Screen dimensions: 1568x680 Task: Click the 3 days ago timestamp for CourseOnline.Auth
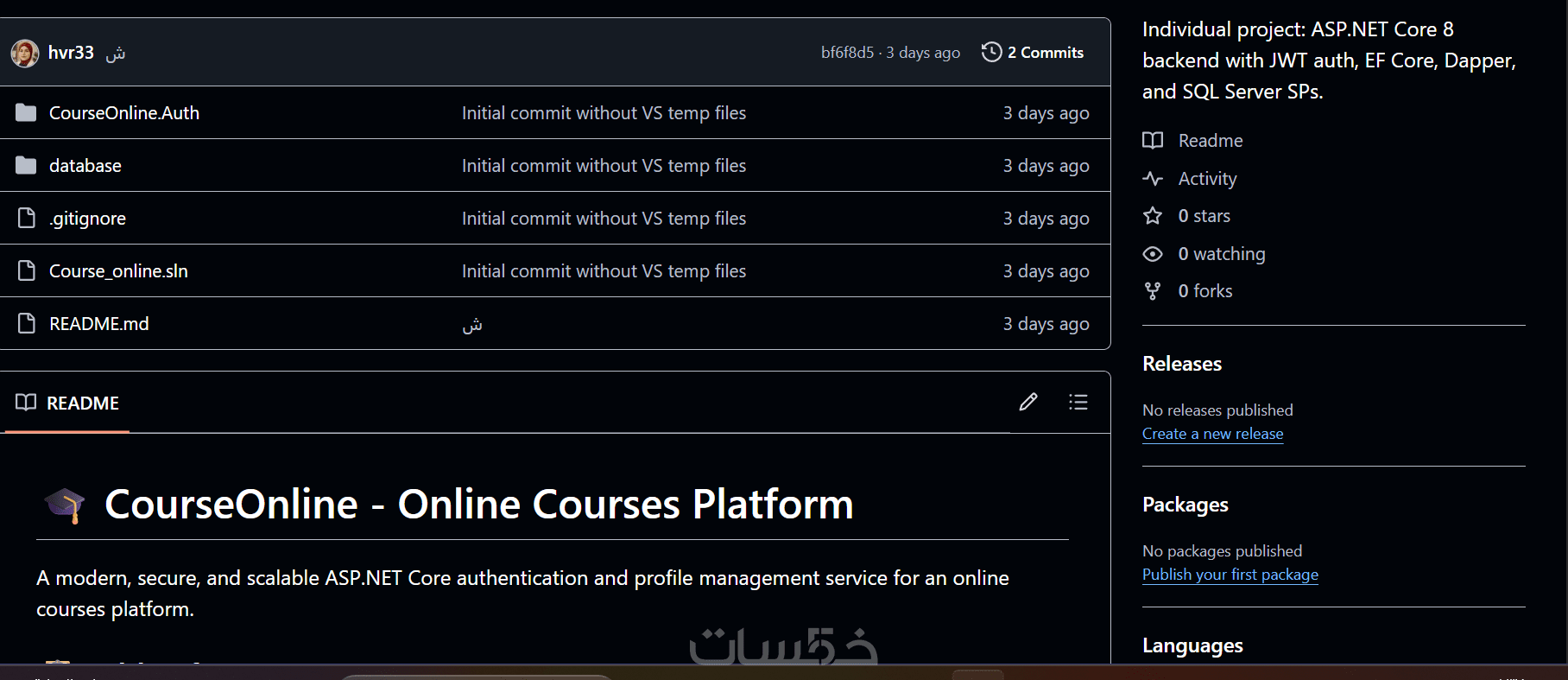click(1046, 113)
